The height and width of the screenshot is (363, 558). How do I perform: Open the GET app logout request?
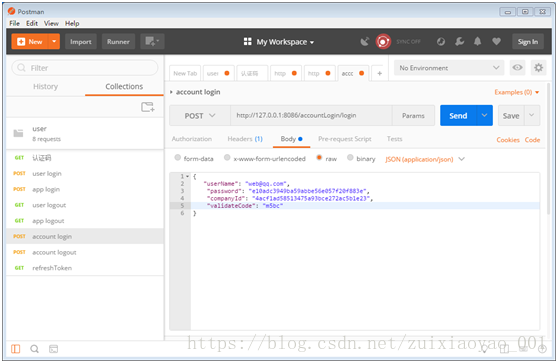coord(85,221)
